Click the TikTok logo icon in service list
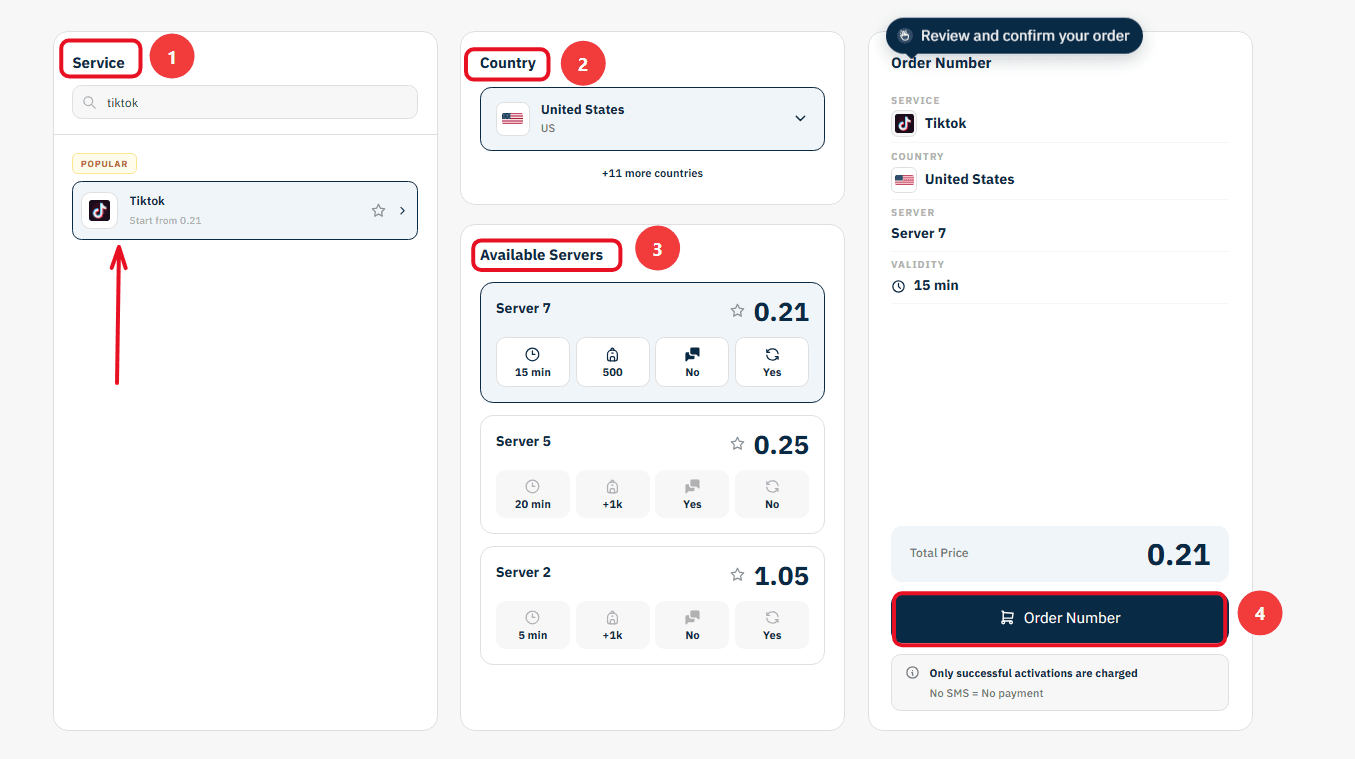This screenshot has width=1355, height=759. click(x=99, y=210)
